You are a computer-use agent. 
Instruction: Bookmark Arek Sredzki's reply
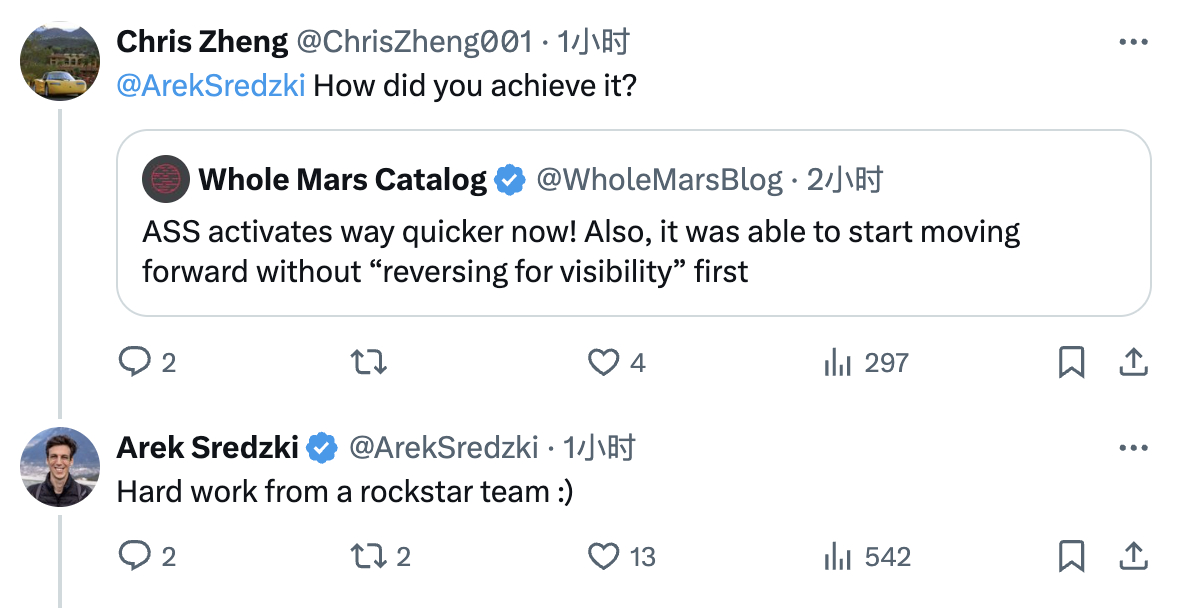pyautogui.click(x=1071, y=556)
